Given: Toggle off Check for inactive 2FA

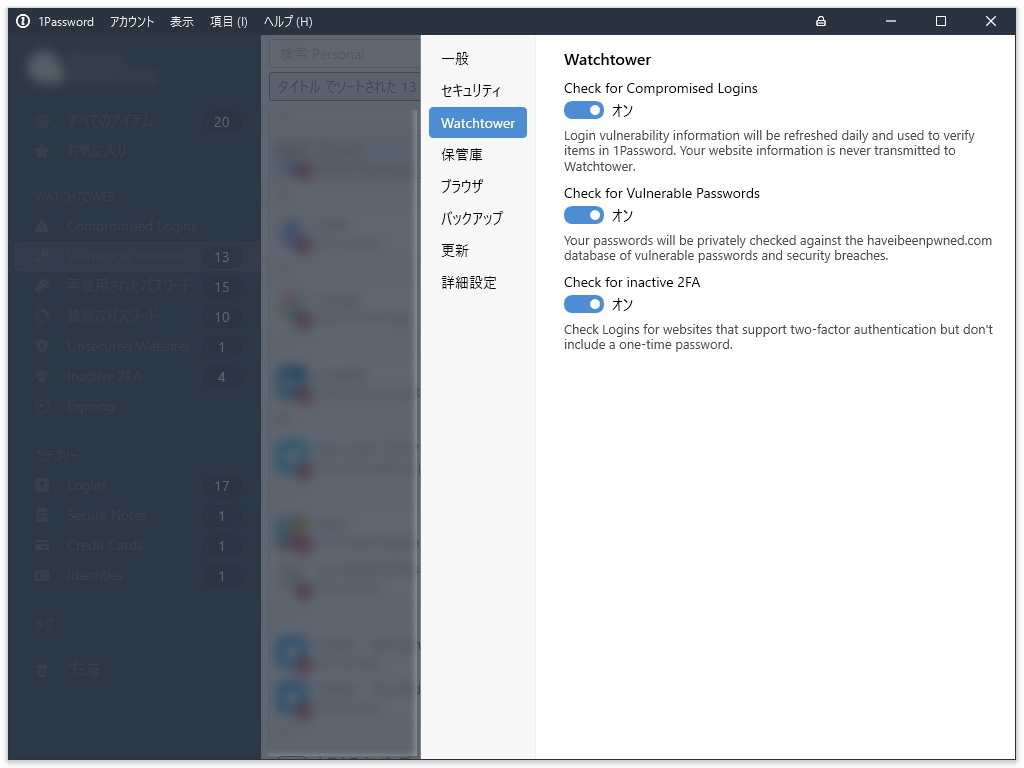Looking at the screenshot, I should [584, 304].
